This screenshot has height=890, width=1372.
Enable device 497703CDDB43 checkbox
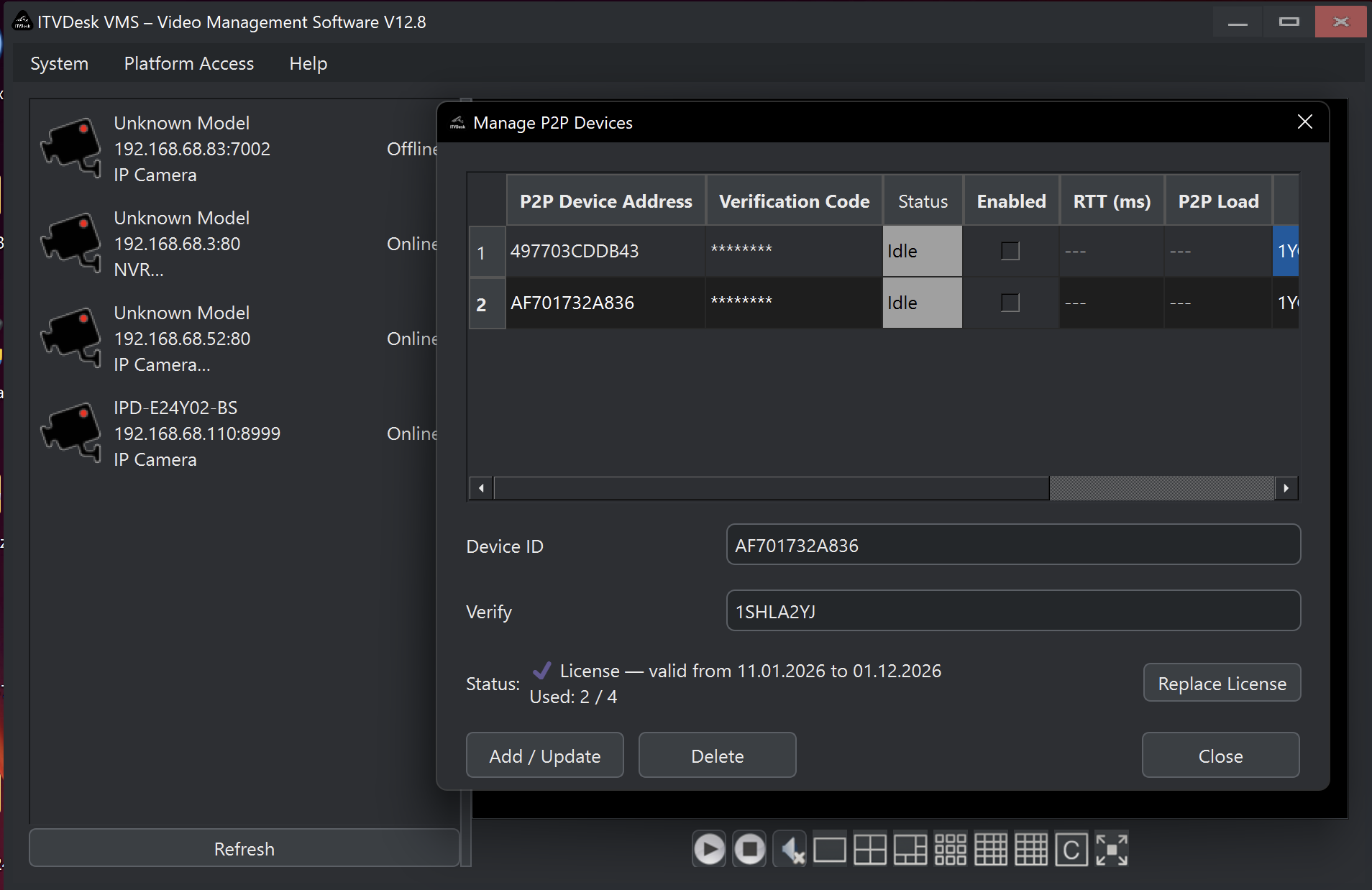tap(1010, 251)
